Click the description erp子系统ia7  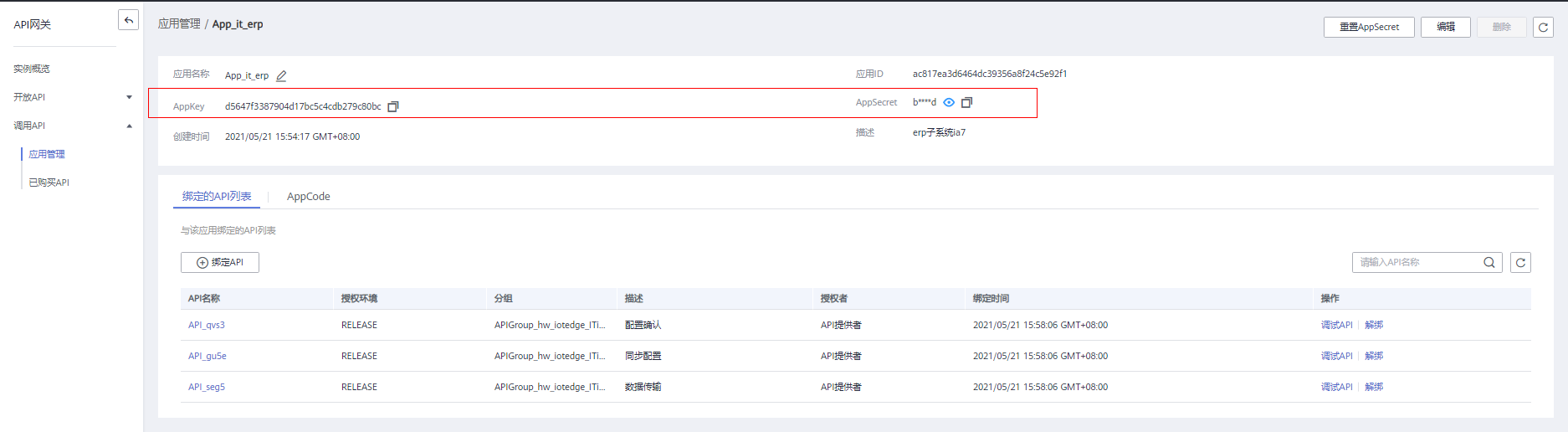(x=939, y=132)
